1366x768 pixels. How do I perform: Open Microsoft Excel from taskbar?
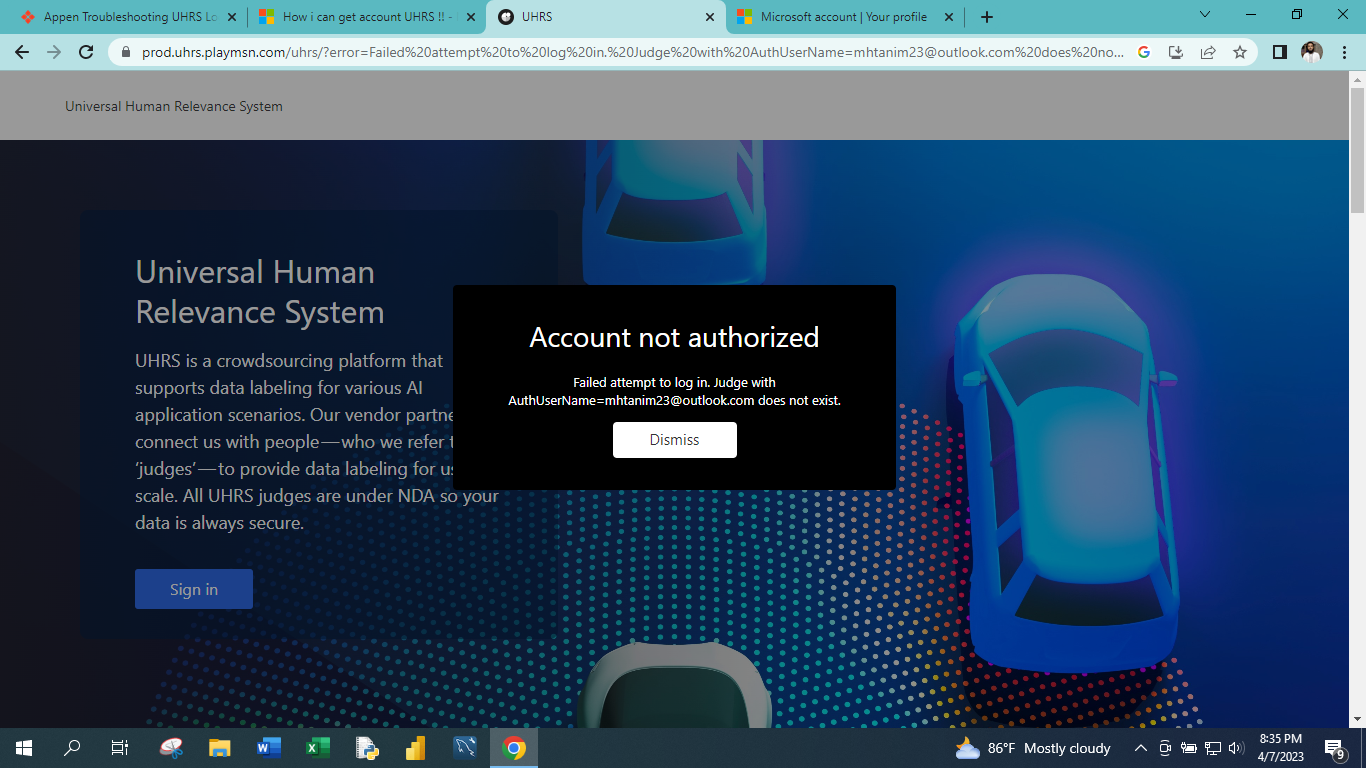pyautogui.click(x=318, y=748)
